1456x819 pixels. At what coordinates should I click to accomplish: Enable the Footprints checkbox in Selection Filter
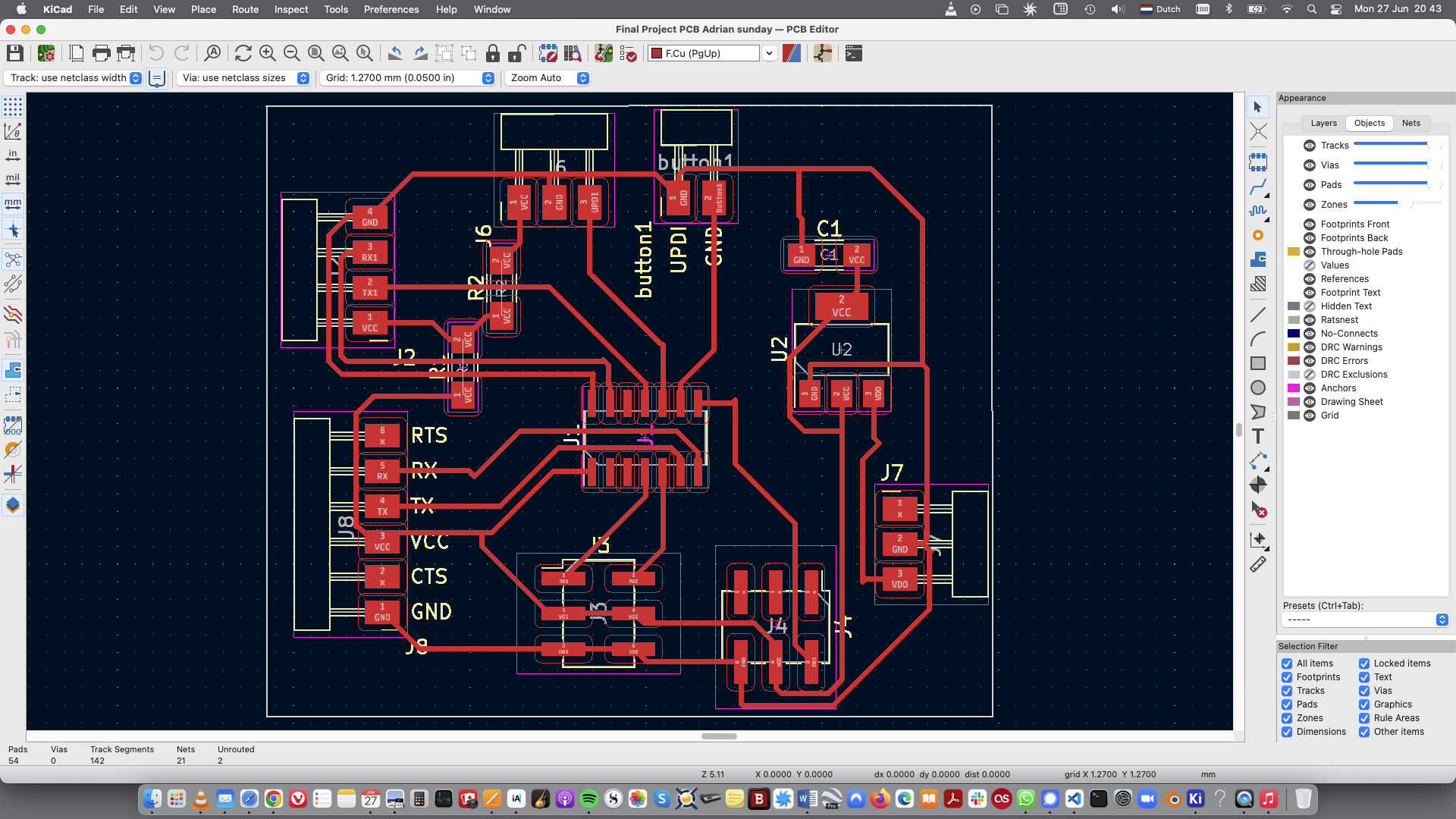coord(1287,677)
